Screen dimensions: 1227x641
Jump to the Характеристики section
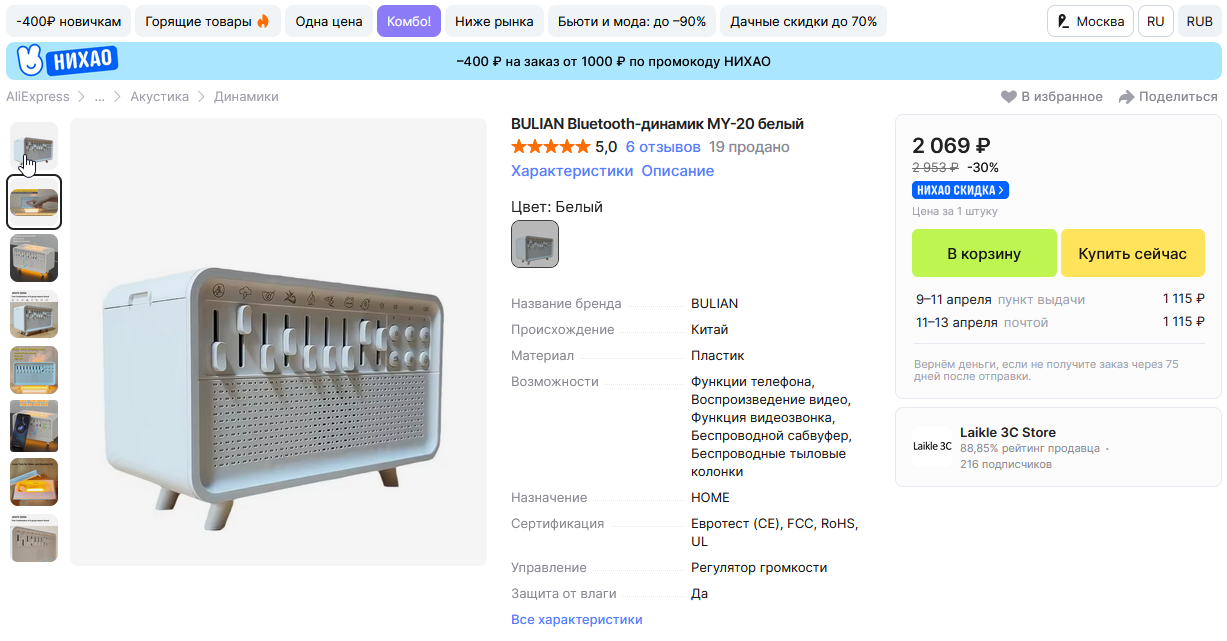coord(572,171)
